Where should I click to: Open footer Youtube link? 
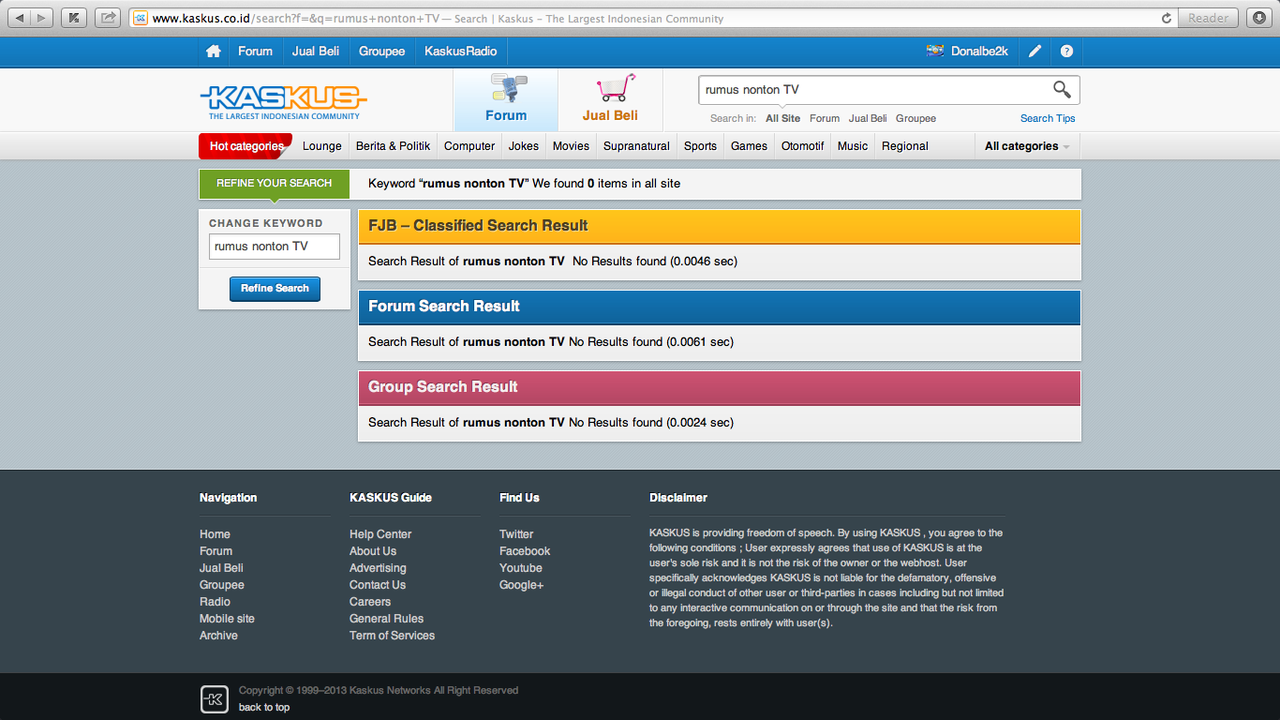click(521, 568)
